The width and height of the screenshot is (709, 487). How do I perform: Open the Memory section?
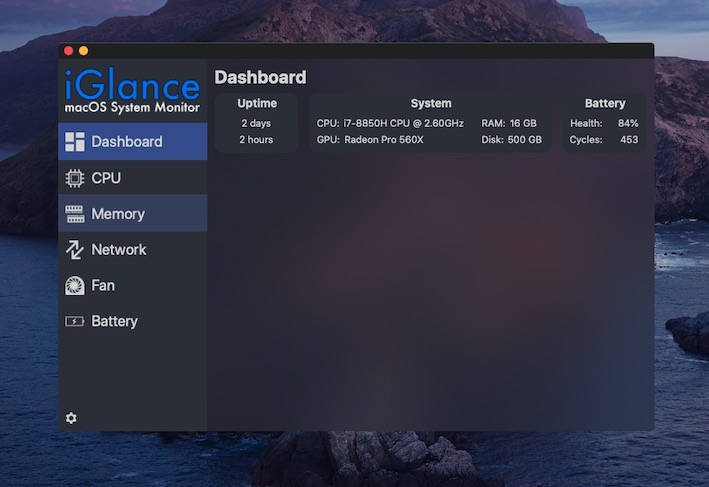pyautogui.click(x=132, y=213)
